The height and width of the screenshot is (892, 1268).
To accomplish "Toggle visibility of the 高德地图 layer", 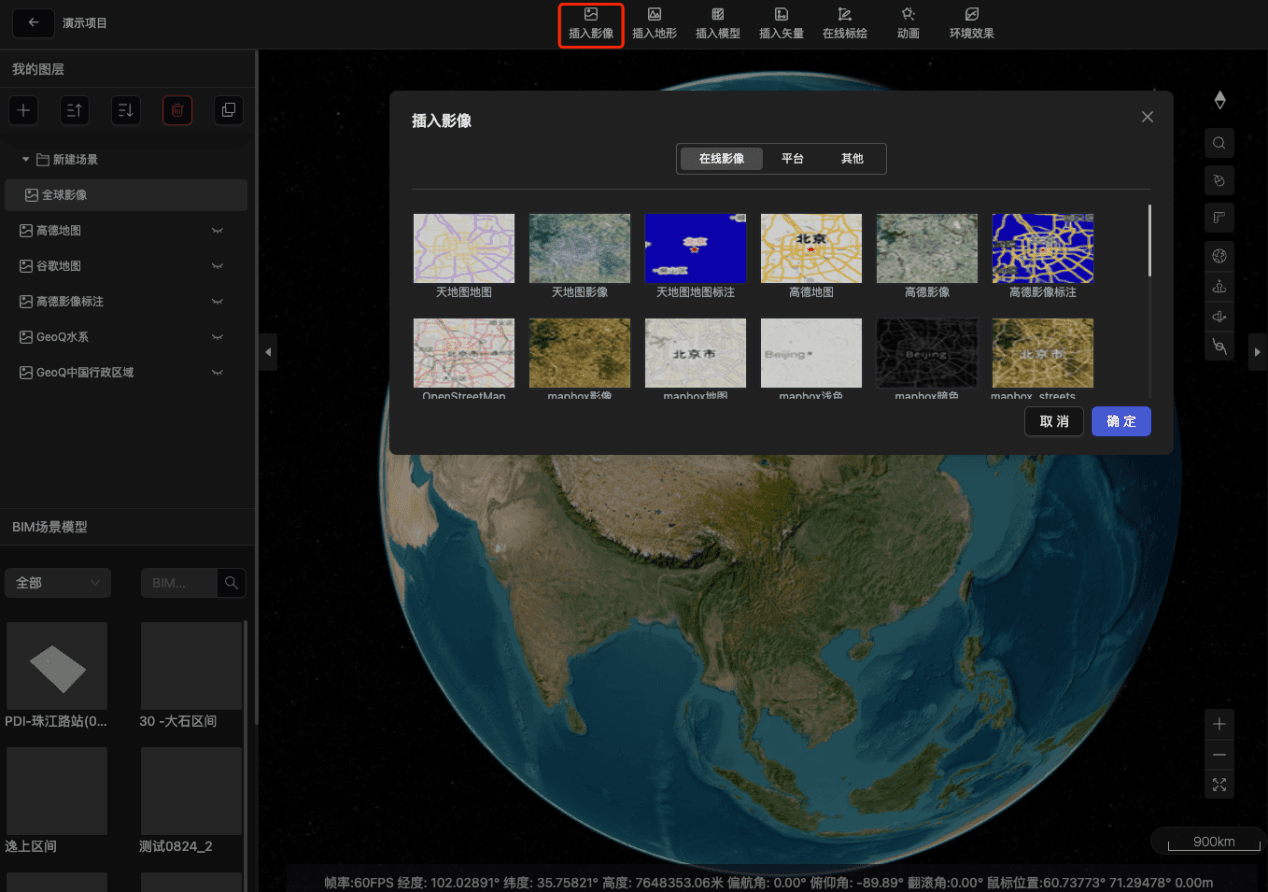I will click(x=217, y=231).
